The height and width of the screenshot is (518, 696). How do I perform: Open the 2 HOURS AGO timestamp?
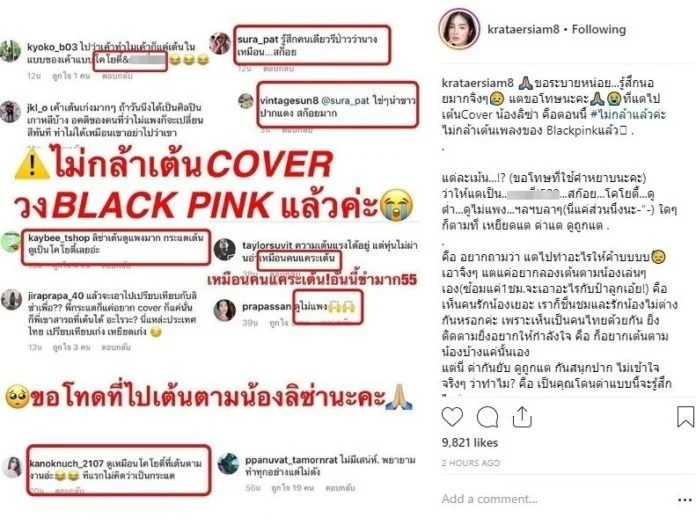pyautogui.click(x=471, y=463)
